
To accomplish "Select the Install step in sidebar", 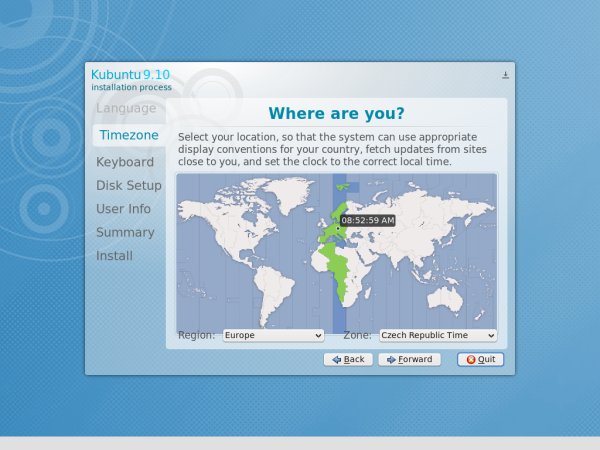I will (x=114, y=256).
